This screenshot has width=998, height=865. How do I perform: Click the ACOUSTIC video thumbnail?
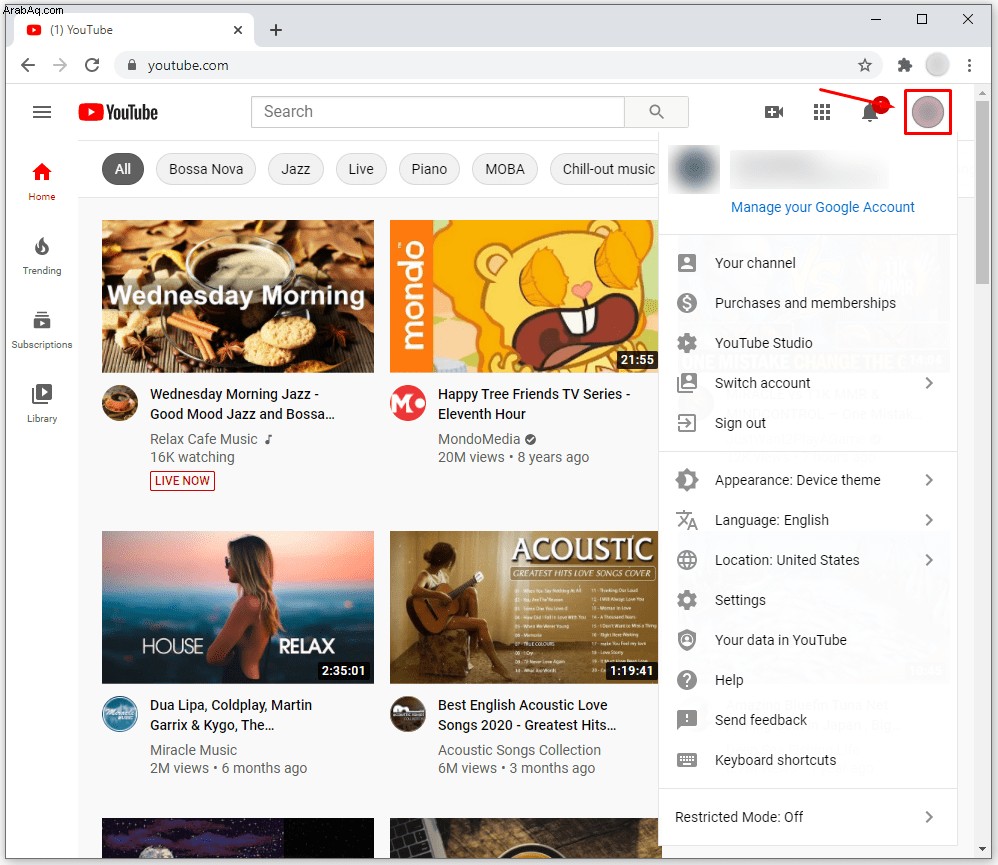pyautogui.click(x=524, y=607)
